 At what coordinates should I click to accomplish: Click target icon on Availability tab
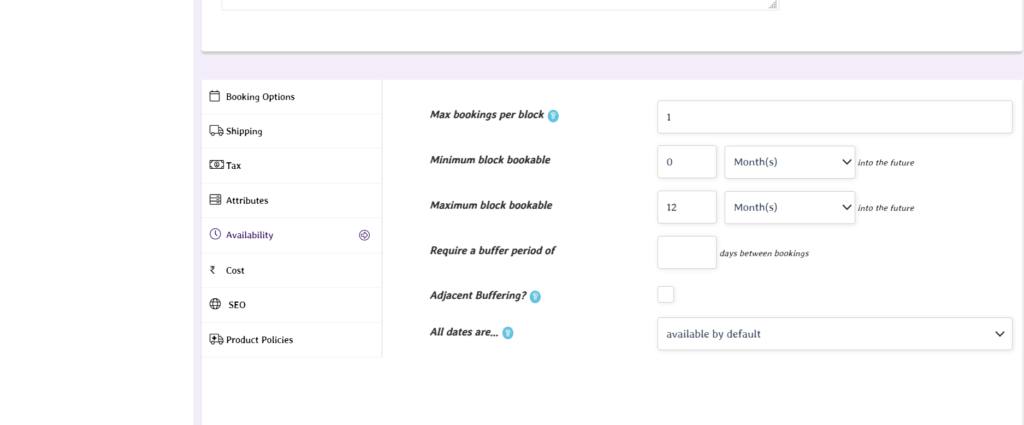point(364,235)
